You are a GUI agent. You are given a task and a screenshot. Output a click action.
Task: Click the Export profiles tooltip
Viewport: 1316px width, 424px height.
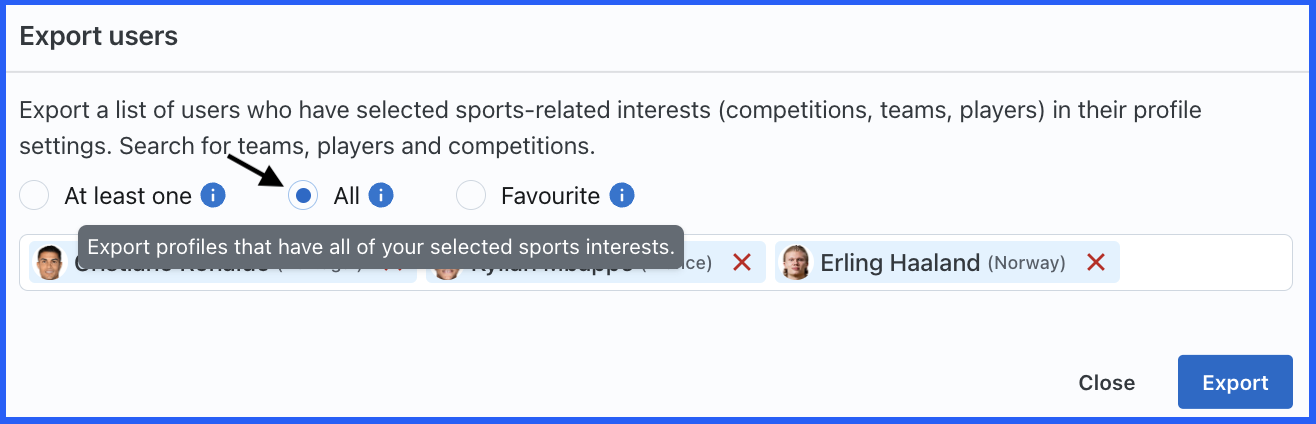(380, 246)
